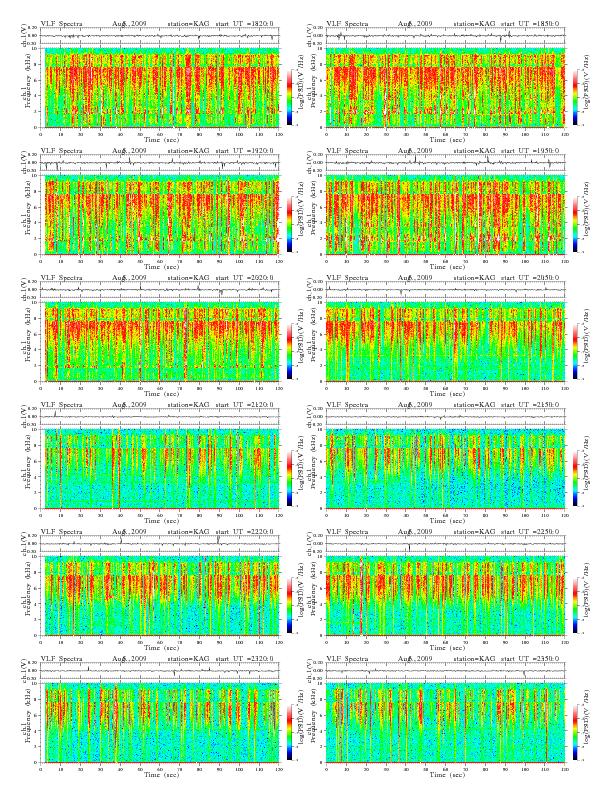
Task: Click the ch.1 waveform strip above the 2050:0 spectrogram
Action: pyautogui.click(x=445, y=290)
